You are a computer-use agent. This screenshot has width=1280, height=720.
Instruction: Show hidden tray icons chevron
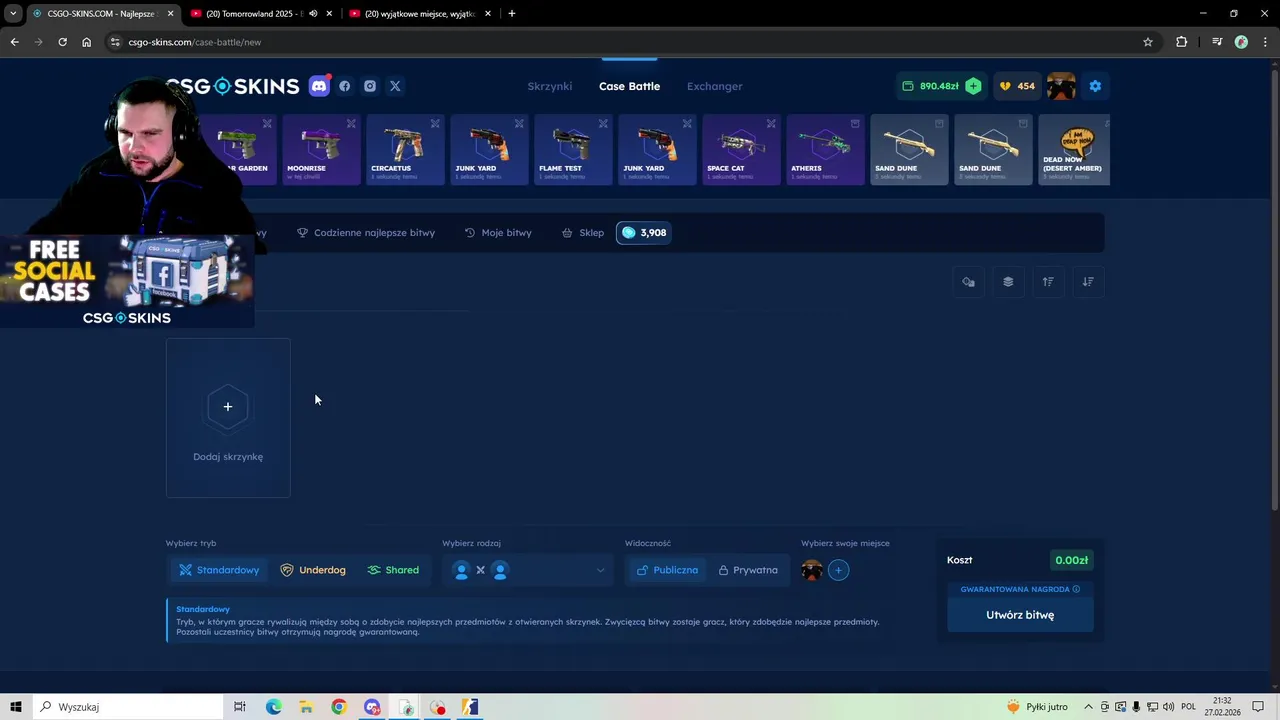click(1089, 707)
